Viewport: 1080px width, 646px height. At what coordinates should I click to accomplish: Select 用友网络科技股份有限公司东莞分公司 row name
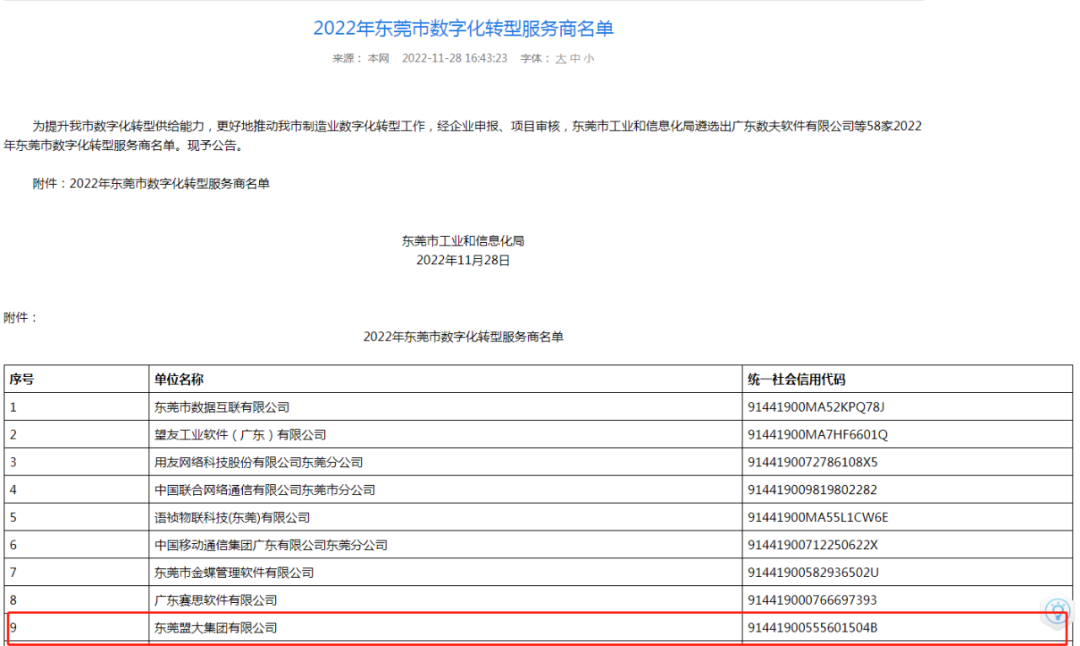click(x=258, y=462)
